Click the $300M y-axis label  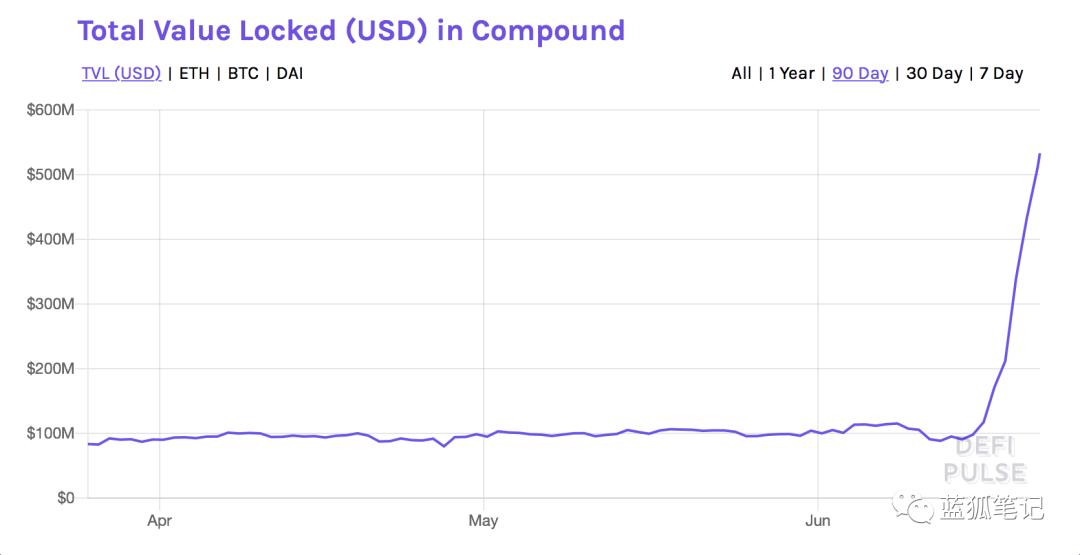[x=50, y=304]
